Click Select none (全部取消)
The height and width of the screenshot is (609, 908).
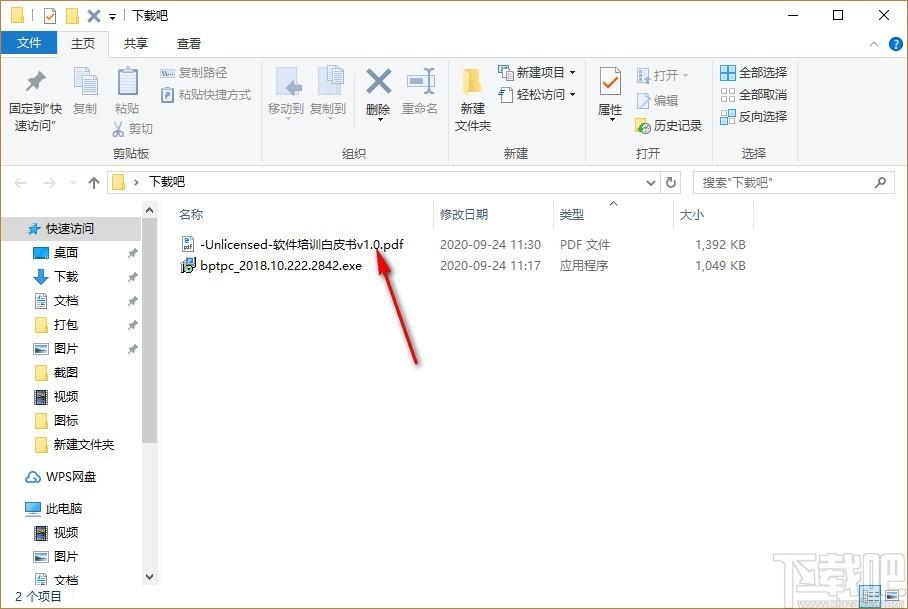(x=753, y=94)
